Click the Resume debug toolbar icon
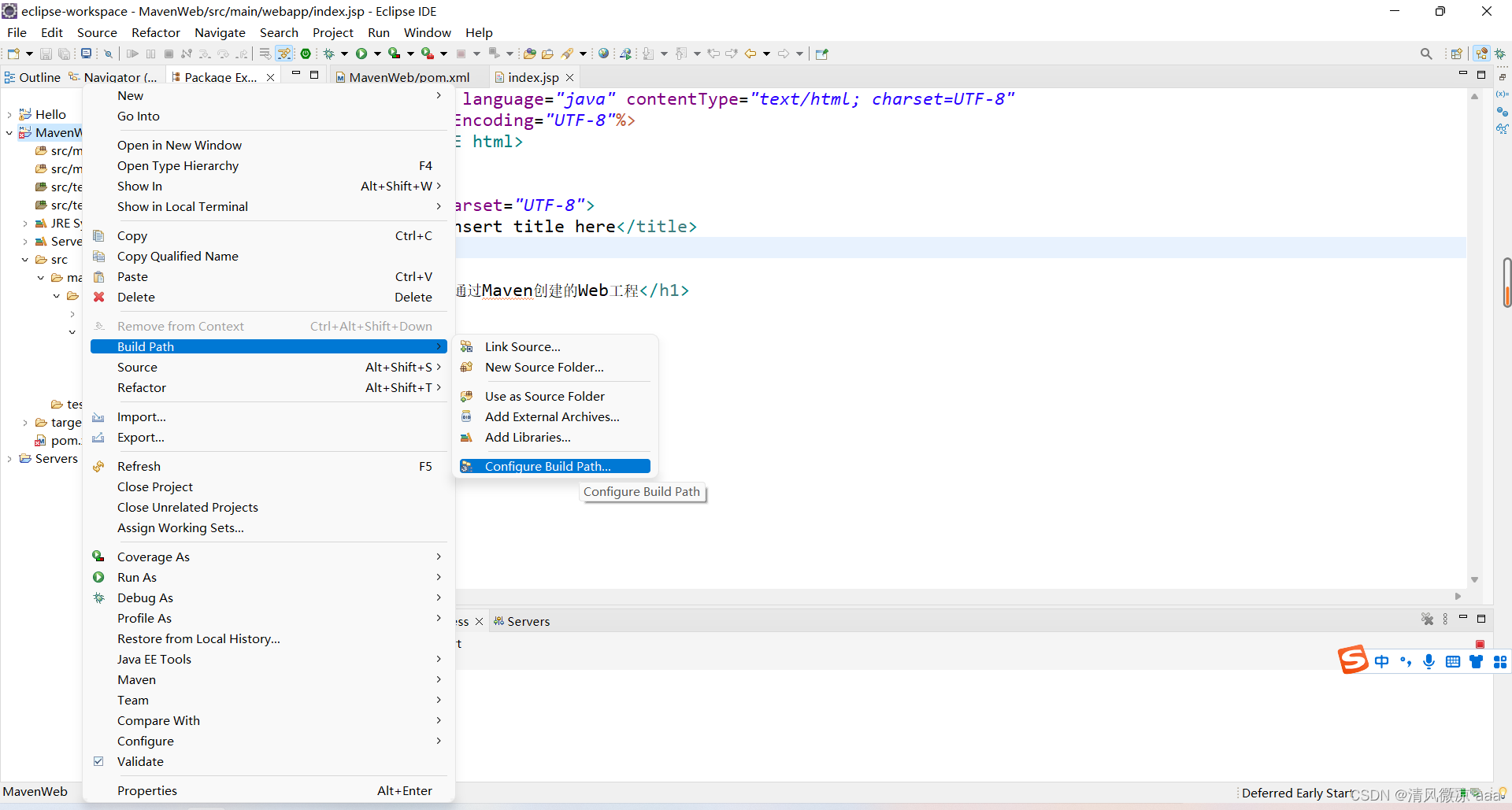 tap(132, 54)
